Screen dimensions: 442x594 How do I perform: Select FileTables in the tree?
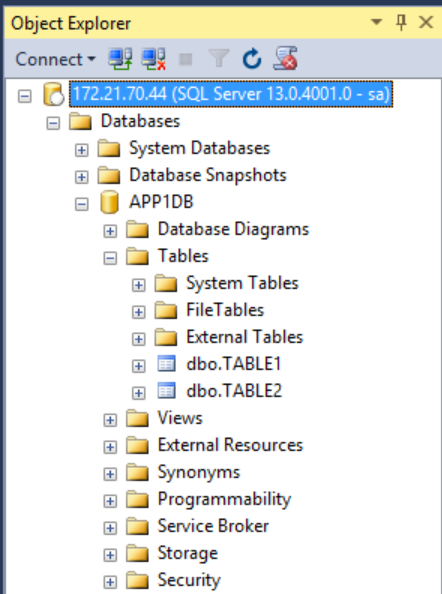pos(225,310)
